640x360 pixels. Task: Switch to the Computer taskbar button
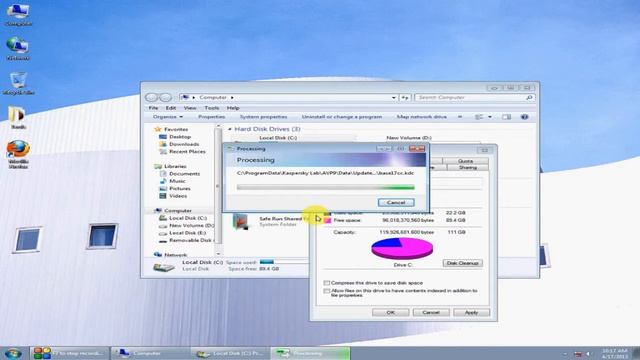pyautogui.click(x=150, y=353)
